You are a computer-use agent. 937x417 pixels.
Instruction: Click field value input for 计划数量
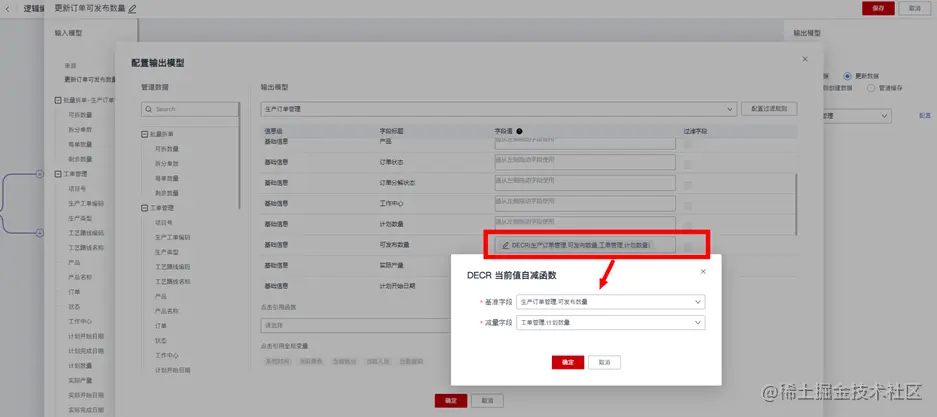[x=585, y=223]
